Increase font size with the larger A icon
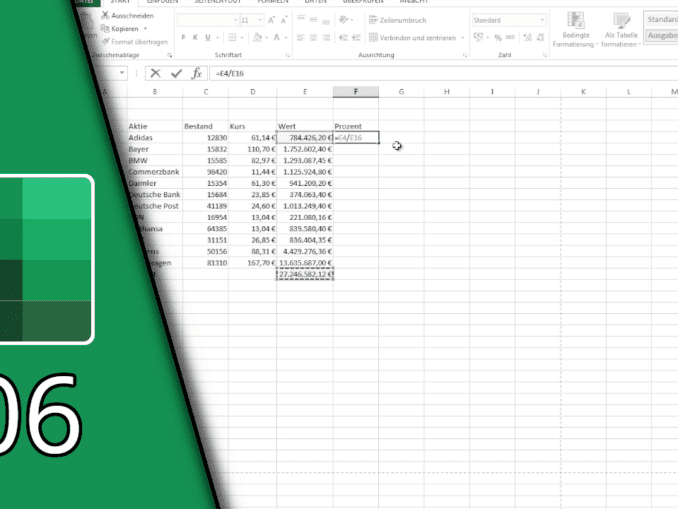The height and width of the screenshot is (509, 678). [272, 20]
